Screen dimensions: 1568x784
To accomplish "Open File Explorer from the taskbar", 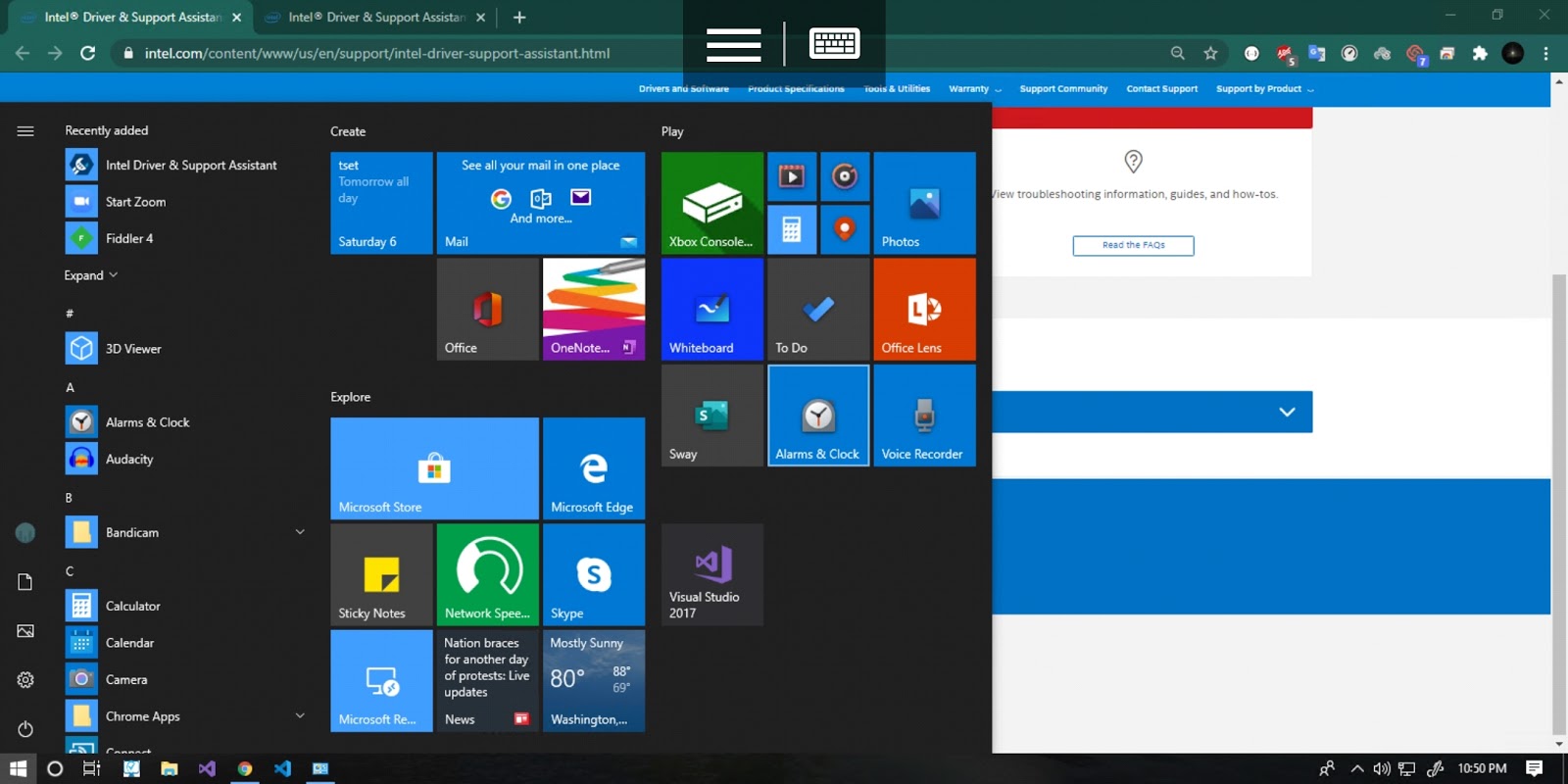I will point(169,768).
